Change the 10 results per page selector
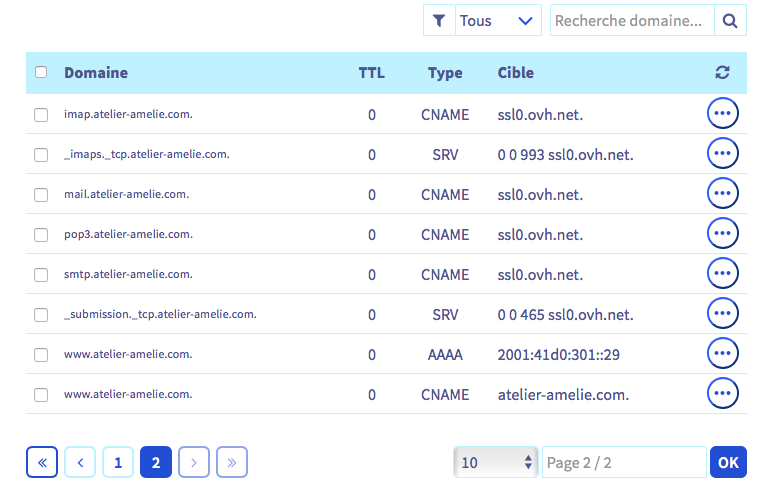 (x=495, y=462)
